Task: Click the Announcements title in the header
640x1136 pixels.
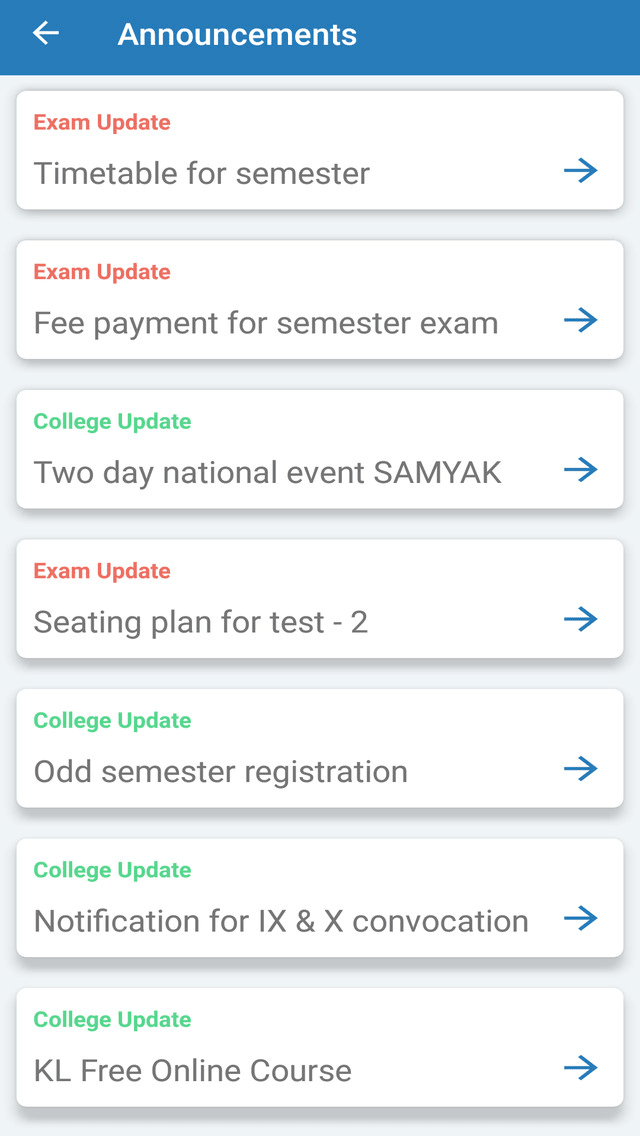Action: [x=237, y=34]
